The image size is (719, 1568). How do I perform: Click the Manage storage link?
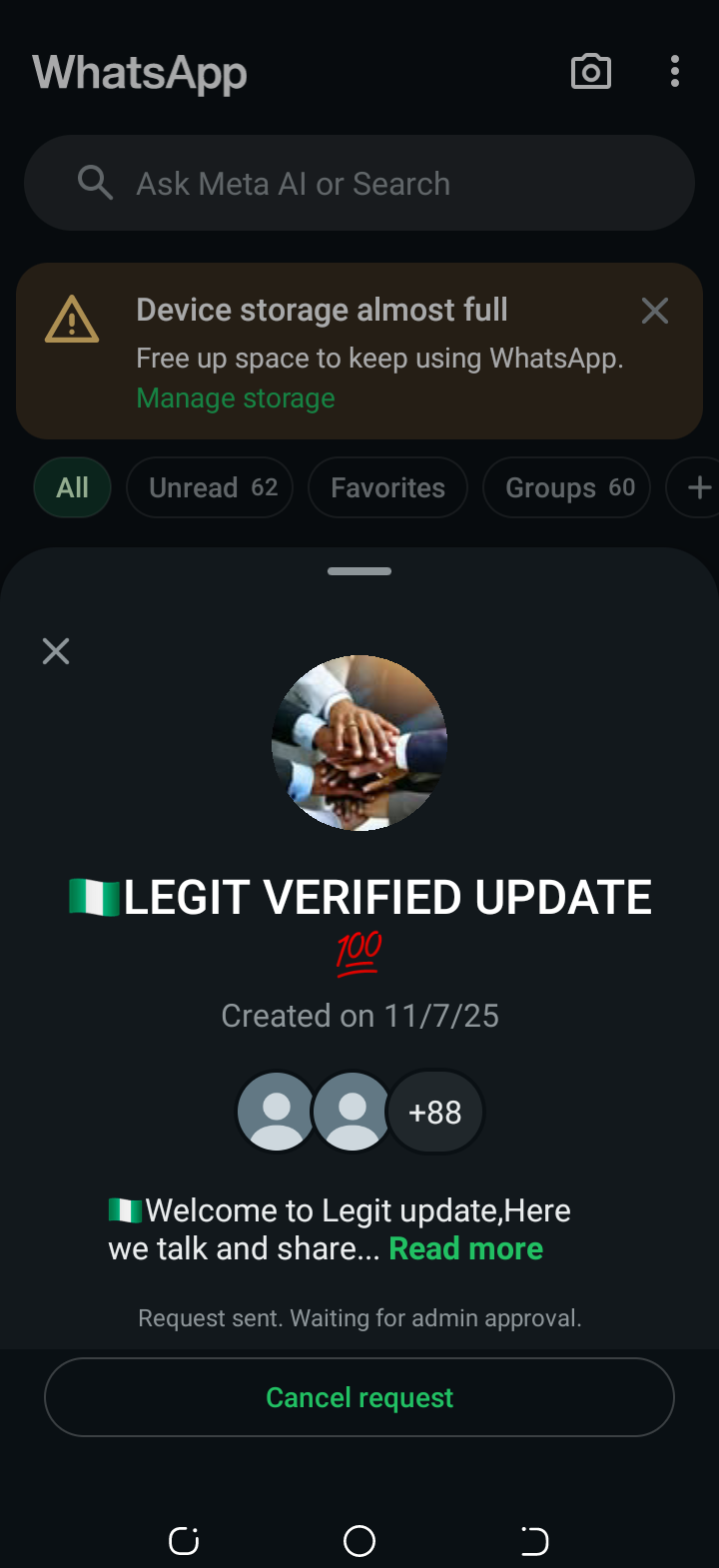pyautogui.click(x=236, y=397)
